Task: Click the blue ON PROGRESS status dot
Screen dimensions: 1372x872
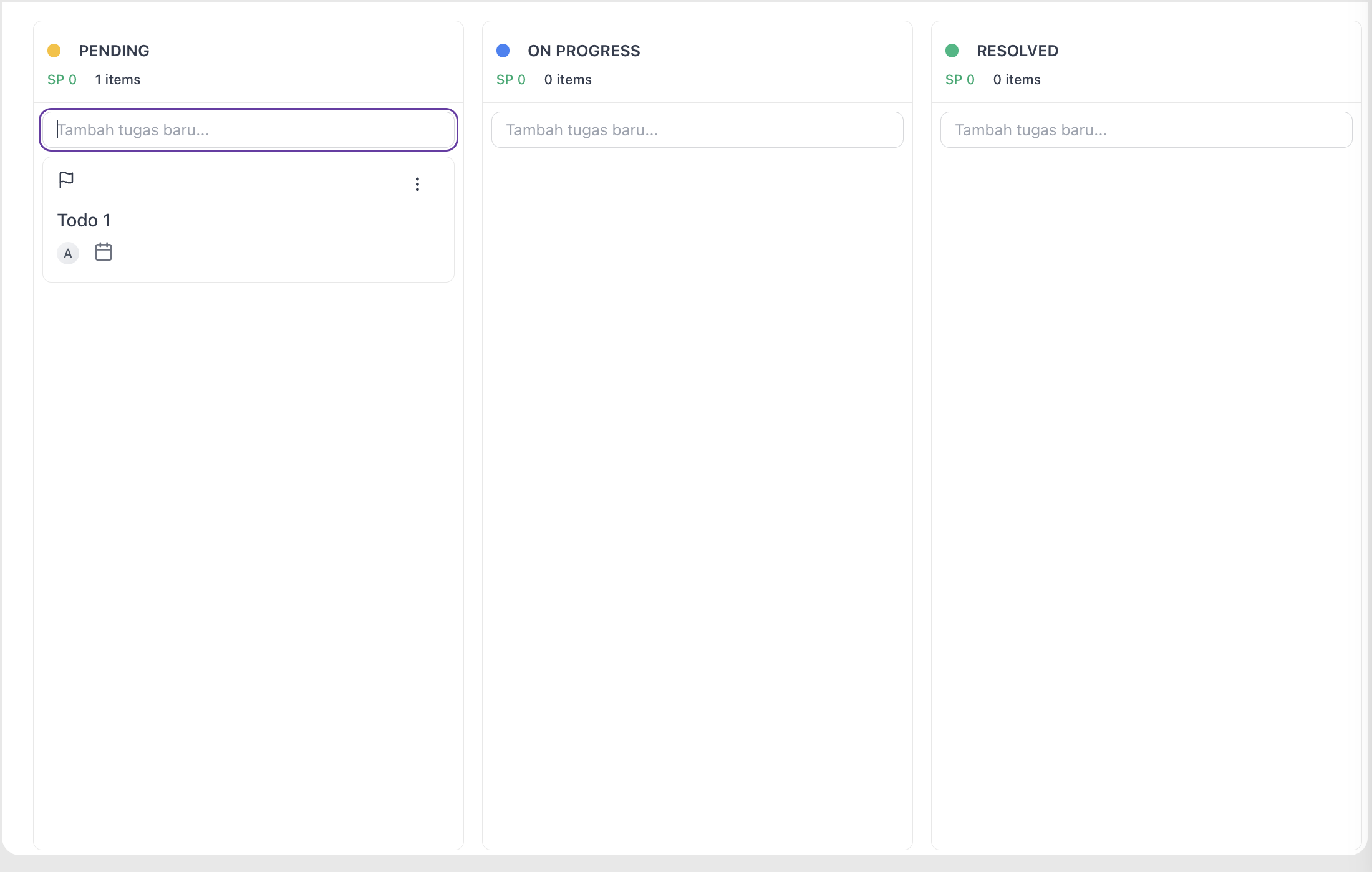Action: point(503,51)
